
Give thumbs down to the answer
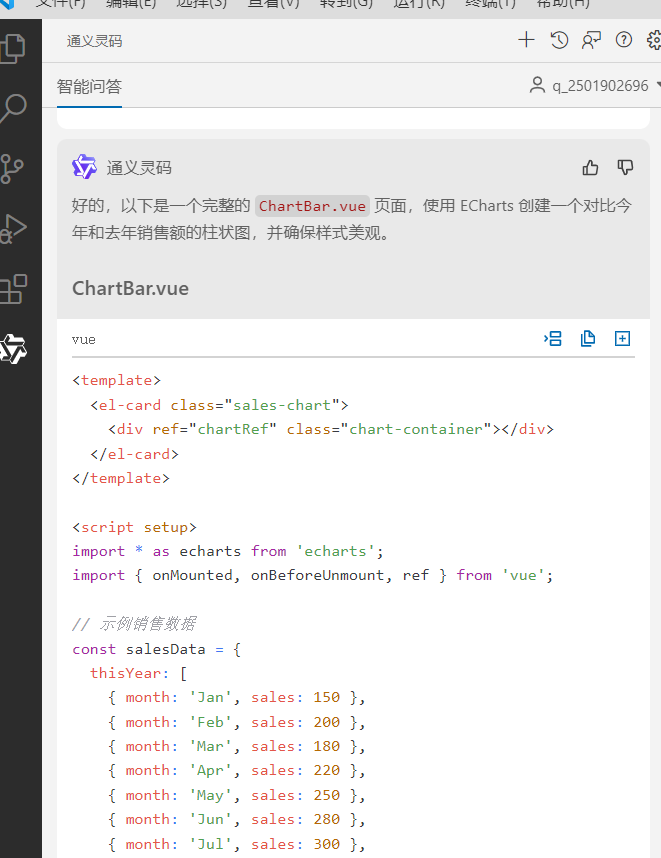[625, 167]
